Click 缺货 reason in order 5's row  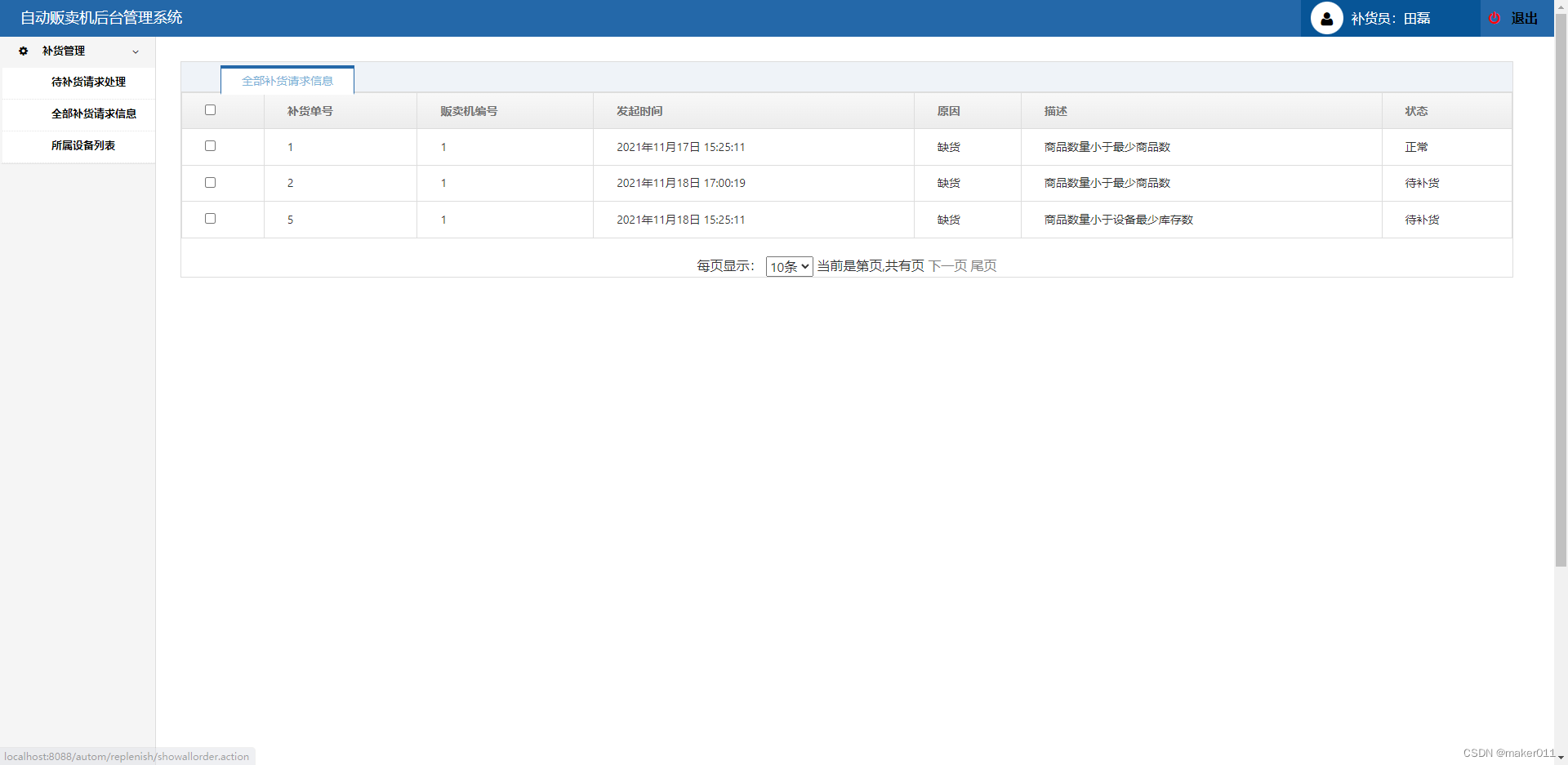(x=948, y=220)
